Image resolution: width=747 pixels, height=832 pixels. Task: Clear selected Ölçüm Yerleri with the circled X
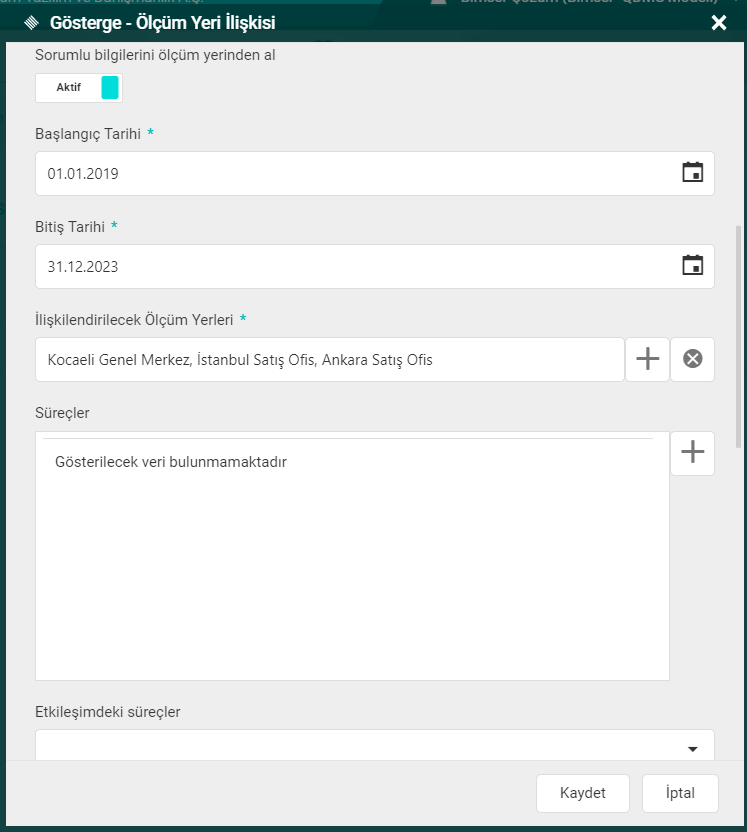pos(692,359)
